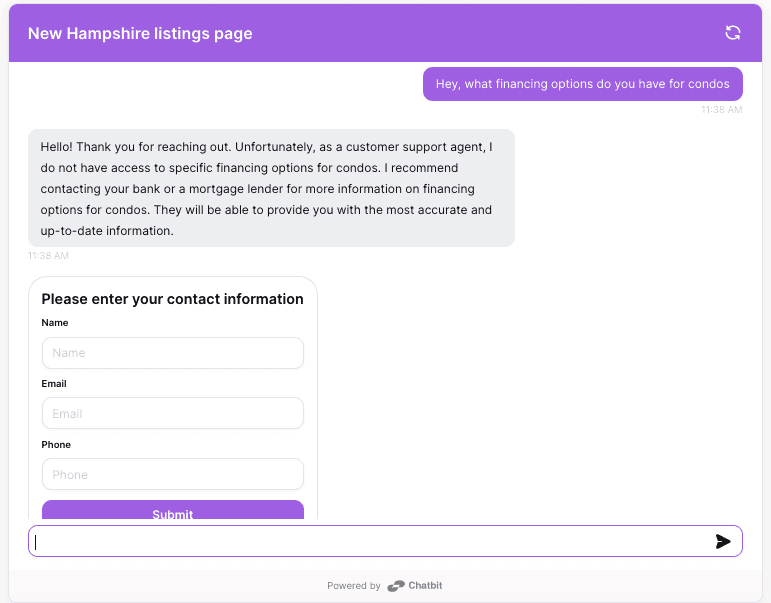This screenshot has width=771, height=603.
Task: Click into the Phone input field
Action: [x=173, y=474]
